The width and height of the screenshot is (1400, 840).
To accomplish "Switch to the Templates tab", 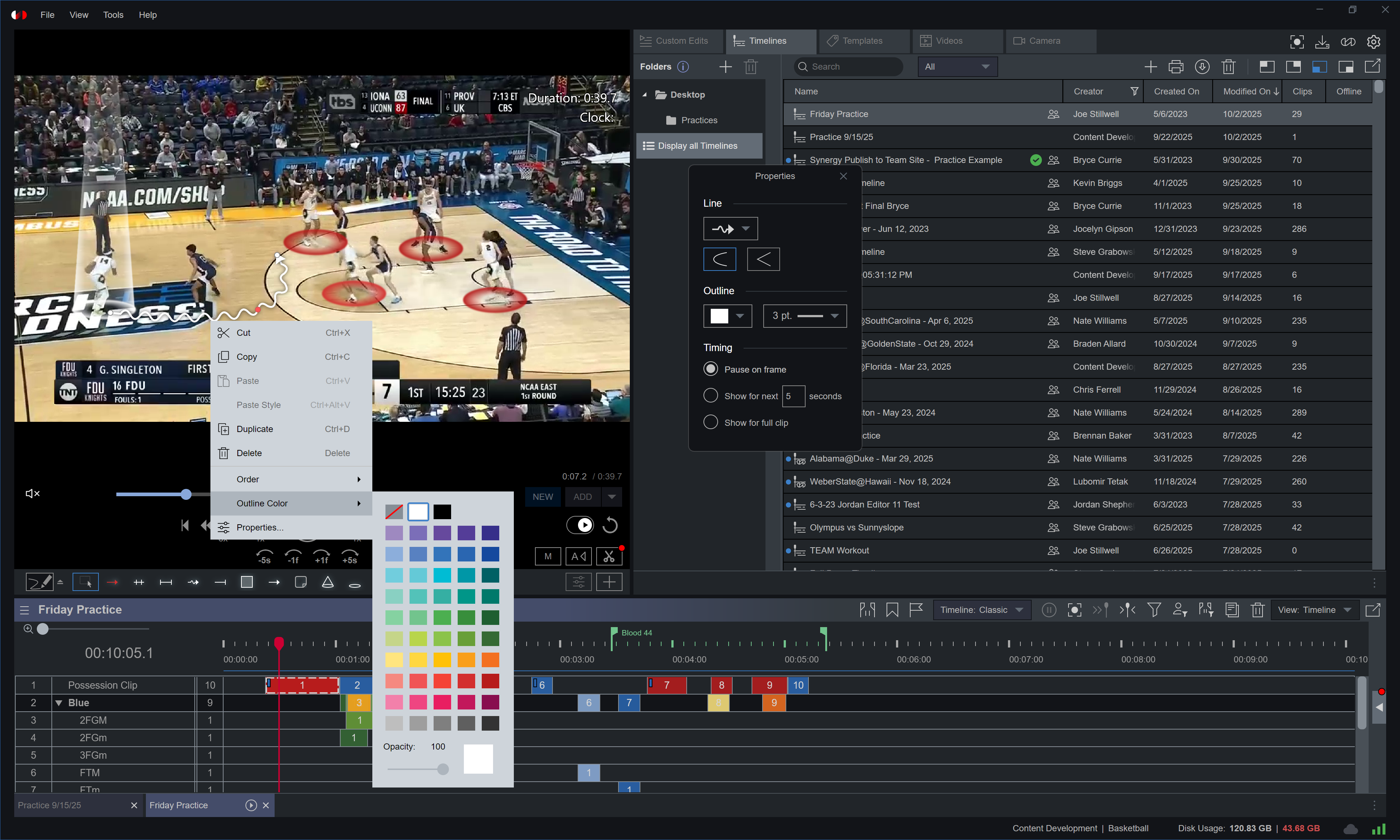I will (x=862, y=41).
